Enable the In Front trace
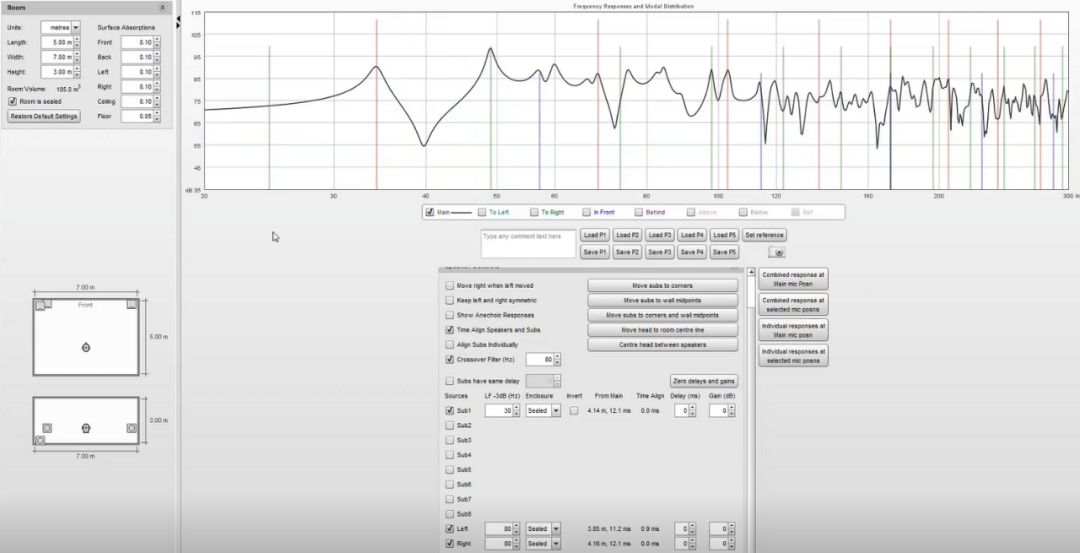 [x=586, y=212]
